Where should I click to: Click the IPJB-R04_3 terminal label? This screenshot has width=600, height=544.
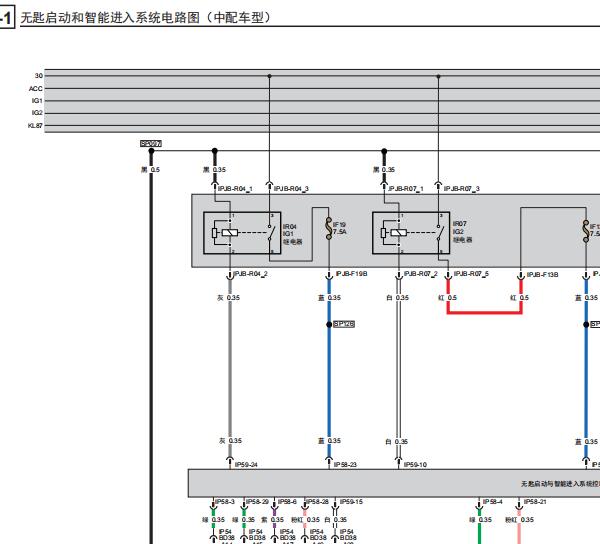pos(291,188)
